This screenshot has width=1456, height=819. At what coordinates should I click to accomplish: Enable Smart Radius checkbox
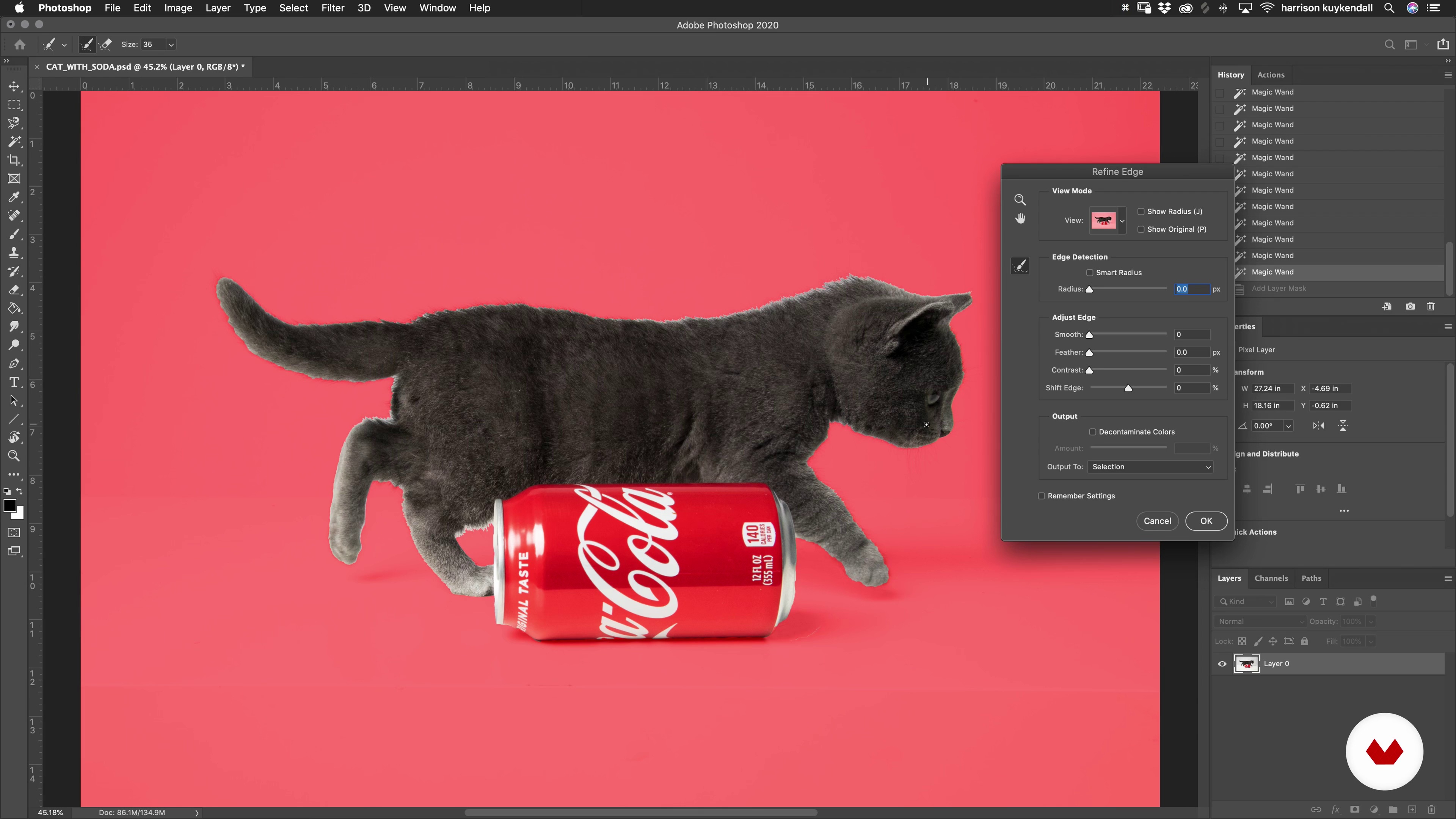click(1090, 273)
